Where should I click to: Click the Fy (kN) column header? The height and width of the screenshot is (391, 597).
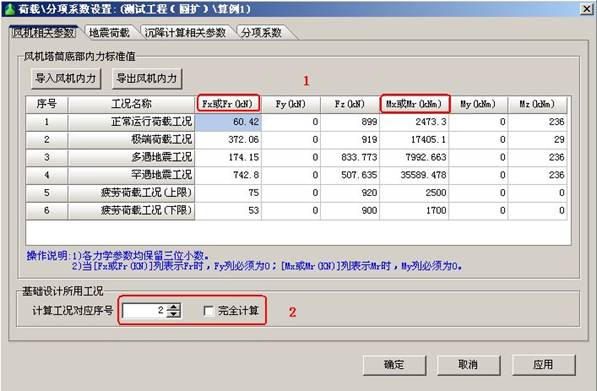(291, 104)
